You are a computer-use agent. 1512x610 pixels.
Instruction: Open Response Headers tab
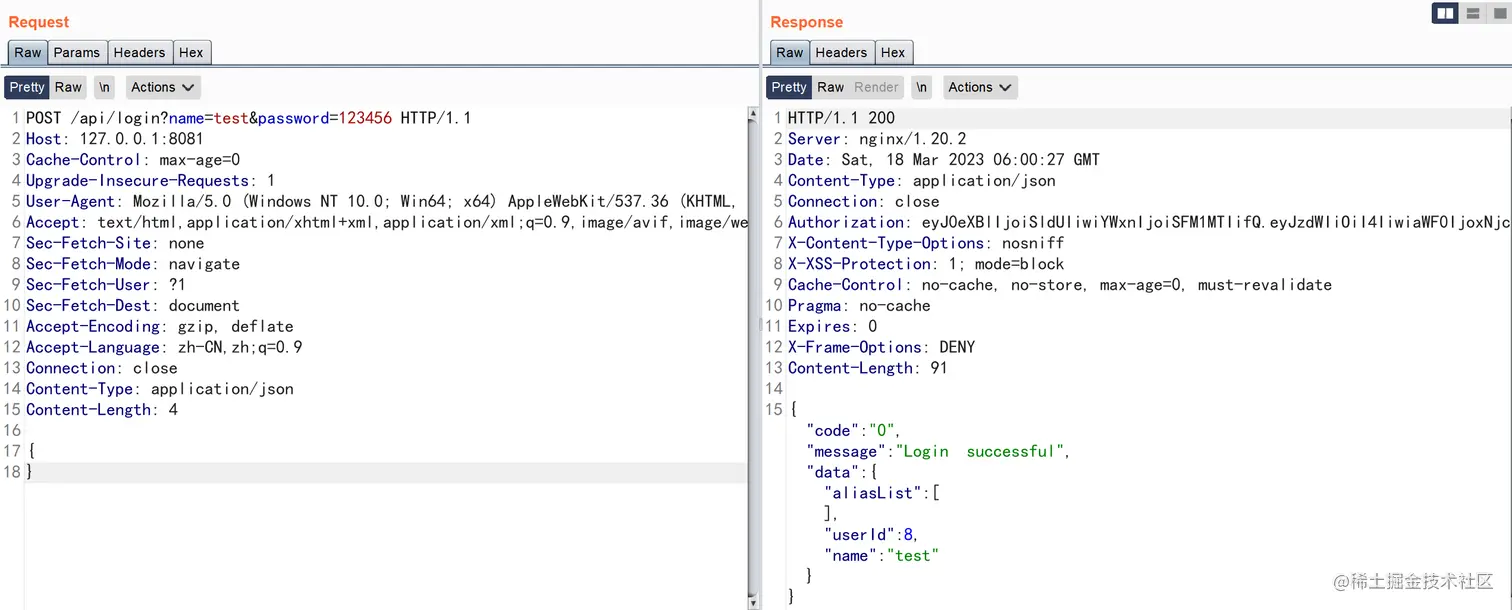841,53
